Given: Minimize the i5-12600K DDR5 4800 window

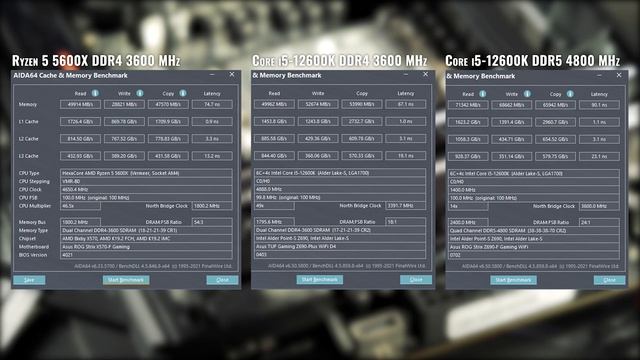Looking at the screenshot, I should pos(600,76).
